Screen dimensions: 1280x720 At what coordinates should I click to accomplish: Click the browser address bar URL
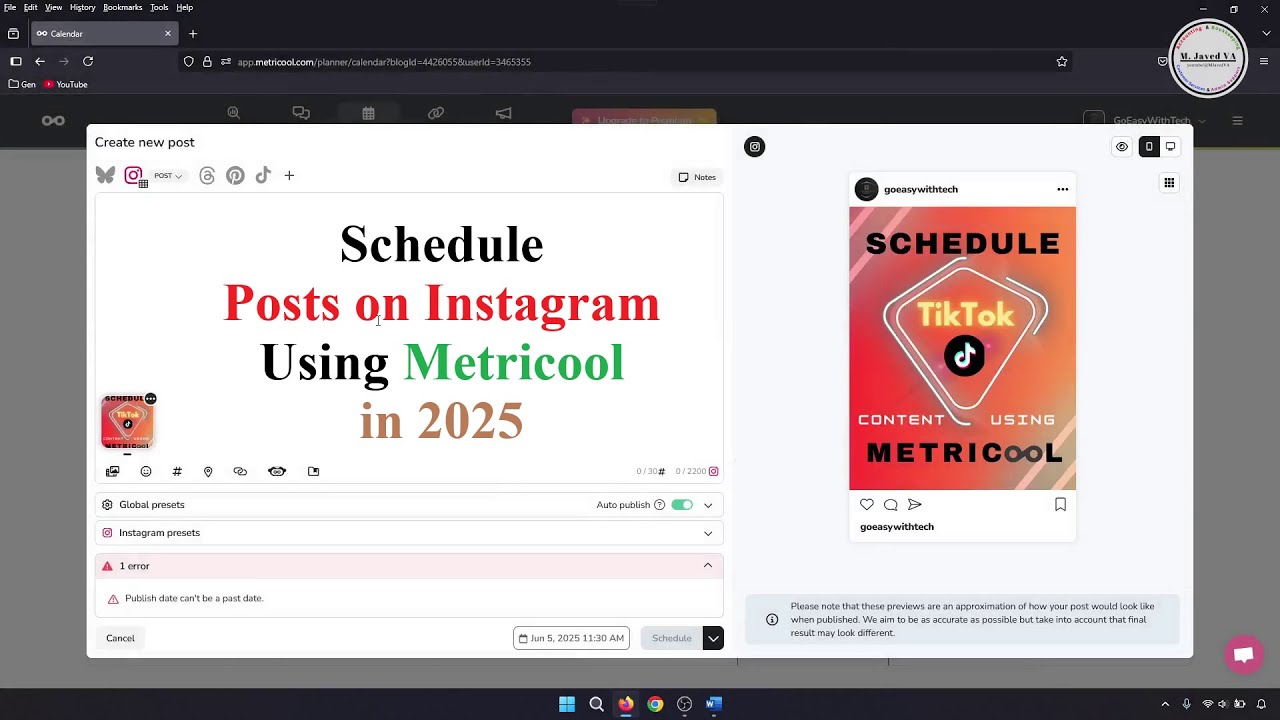pyautogui.click(x=384, y=62)
